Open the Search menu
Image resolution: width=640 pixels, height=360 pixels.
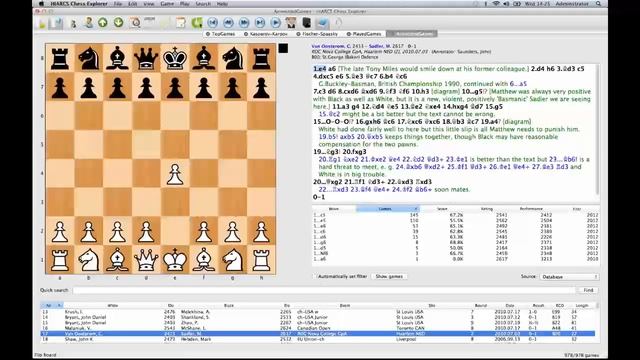point(203,4)
